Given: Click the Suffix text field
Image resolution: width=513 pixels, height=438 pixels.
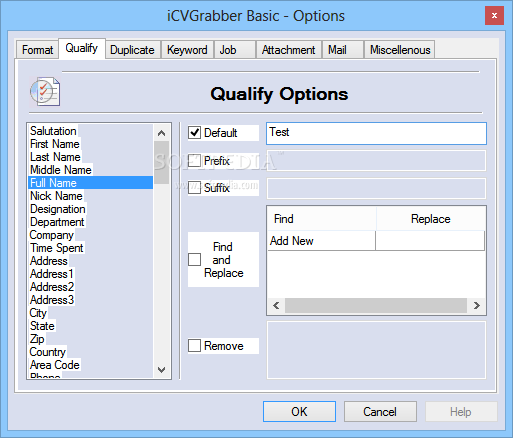Looking at the screenshot, I should pos(376,188).
